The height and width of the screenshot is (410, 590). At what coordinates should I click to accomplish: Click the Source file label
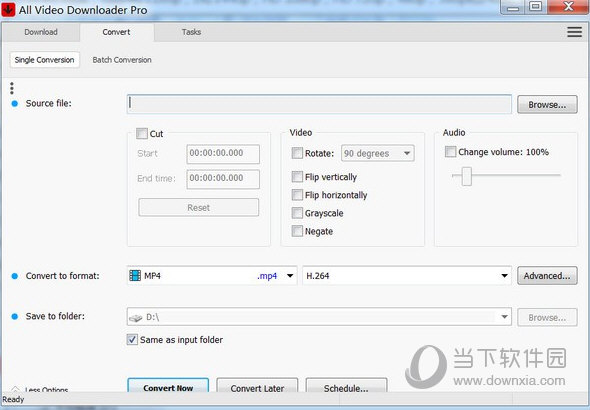(49, 103)
